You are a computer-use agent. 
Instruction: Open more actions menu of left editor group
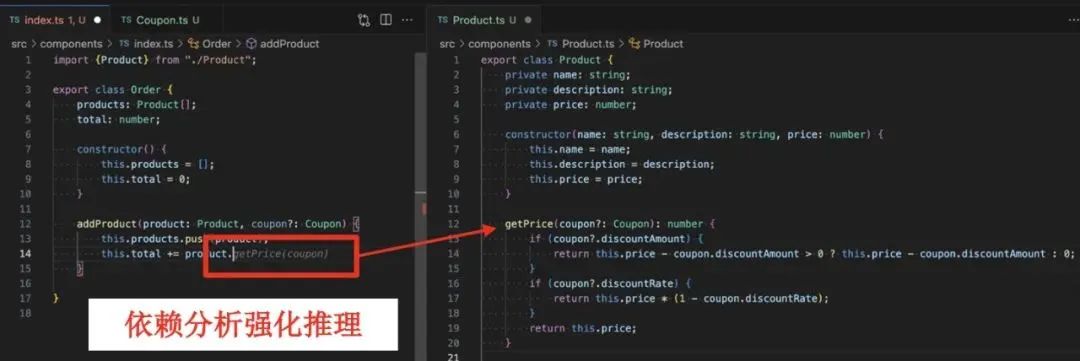(408, 20)
